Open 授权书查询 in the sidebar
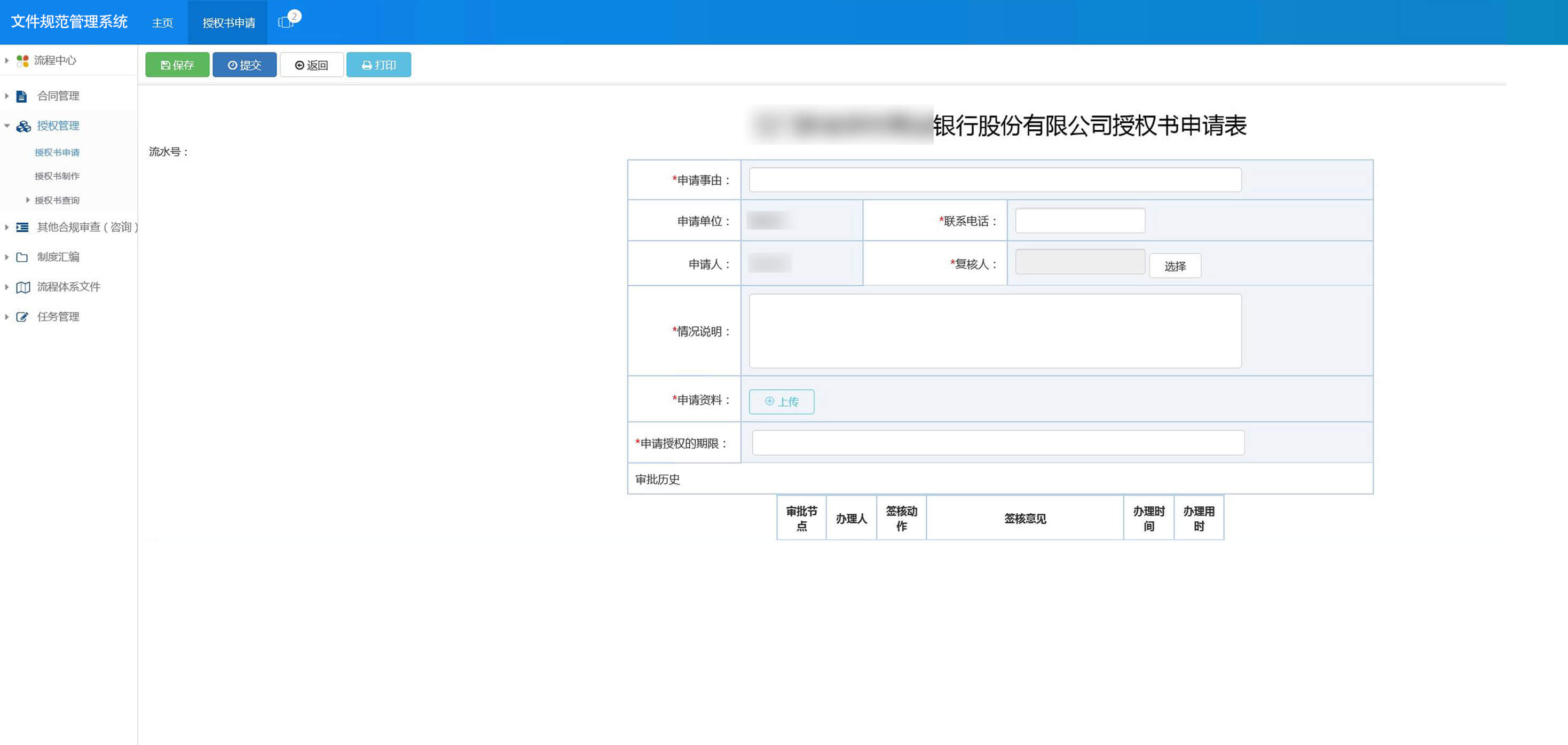This screenshot has height=745, width=1568. point(57,200)
